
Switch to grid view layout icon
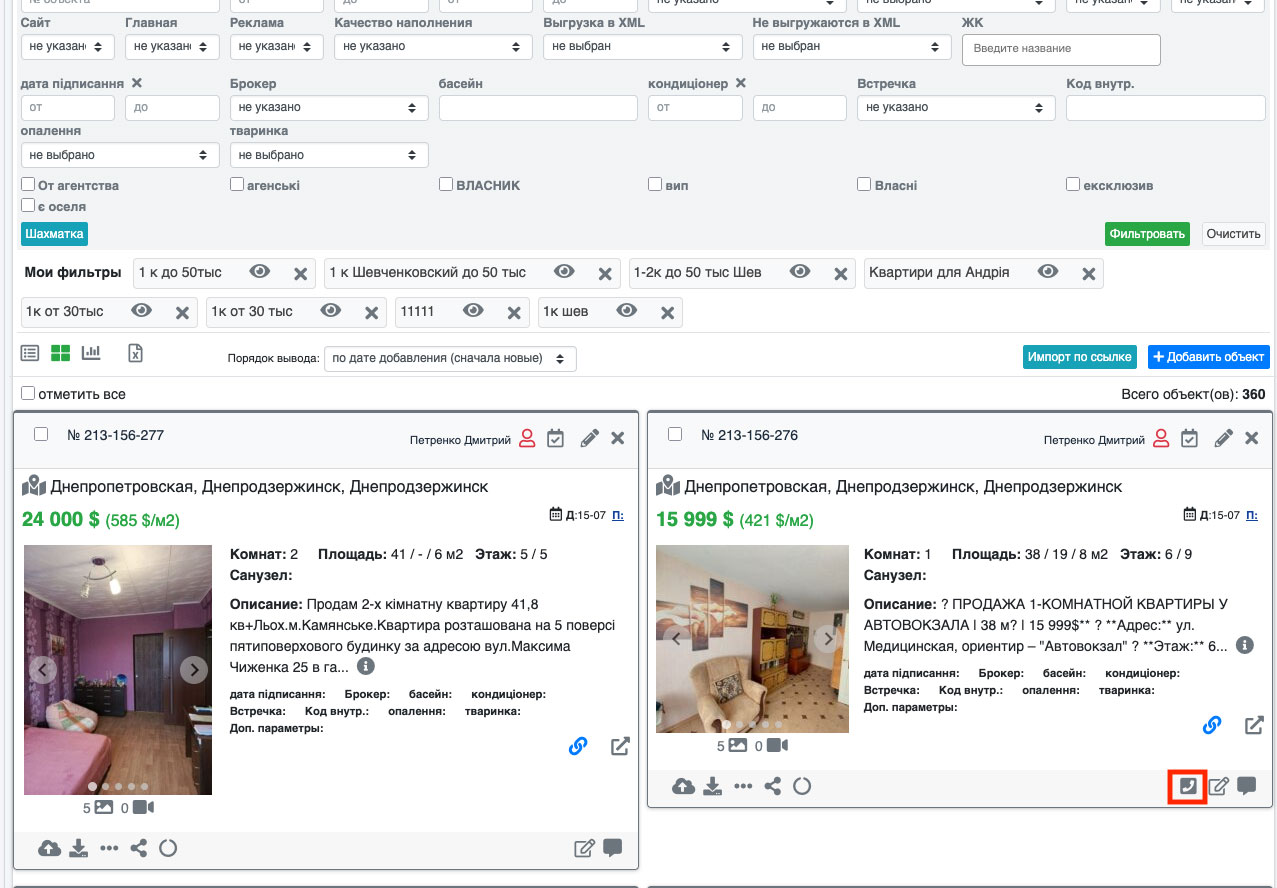61,352
